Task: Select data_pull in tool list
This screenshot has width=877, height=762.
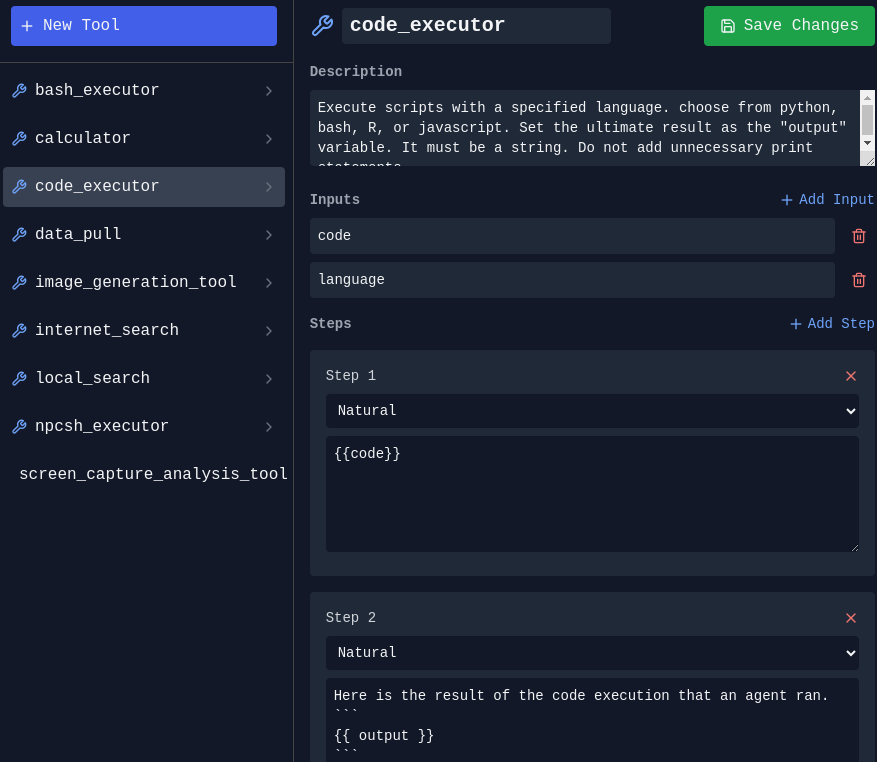Action: point(144,234)
